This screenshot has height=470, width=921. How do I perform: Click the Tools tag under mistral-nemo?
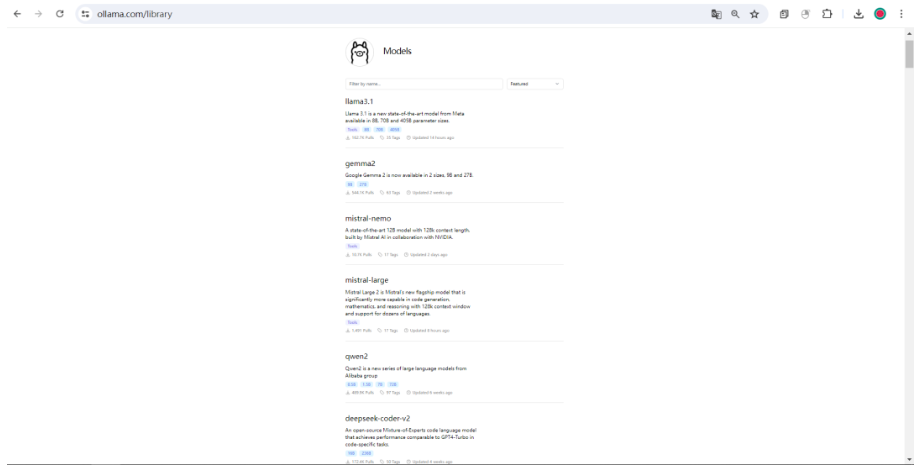click(x=352, y=246)
